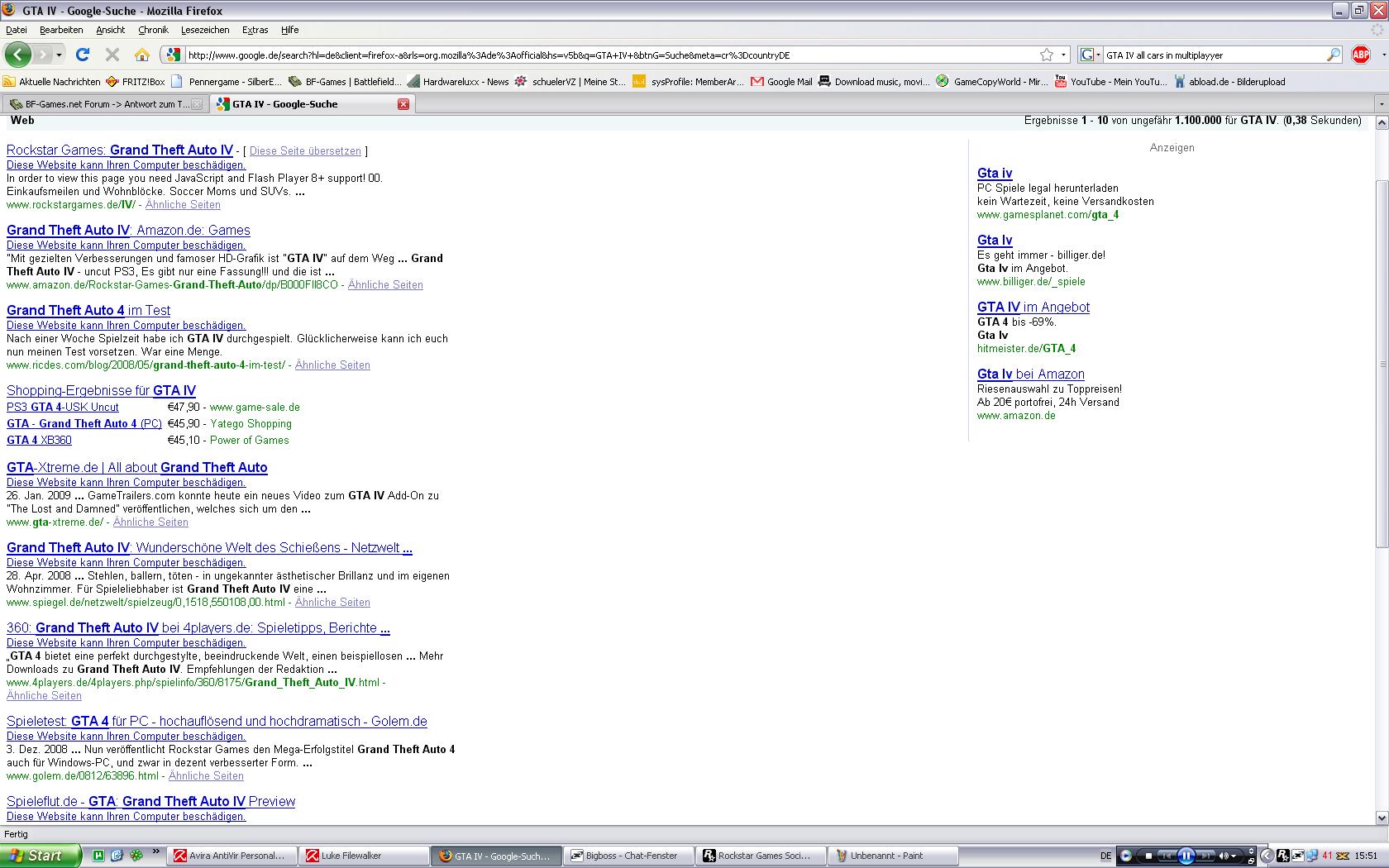The height and width of the screenshot is (868, 1389).
Task: Skip to the next track in the taskbar player
Action: pos(1206,856)
